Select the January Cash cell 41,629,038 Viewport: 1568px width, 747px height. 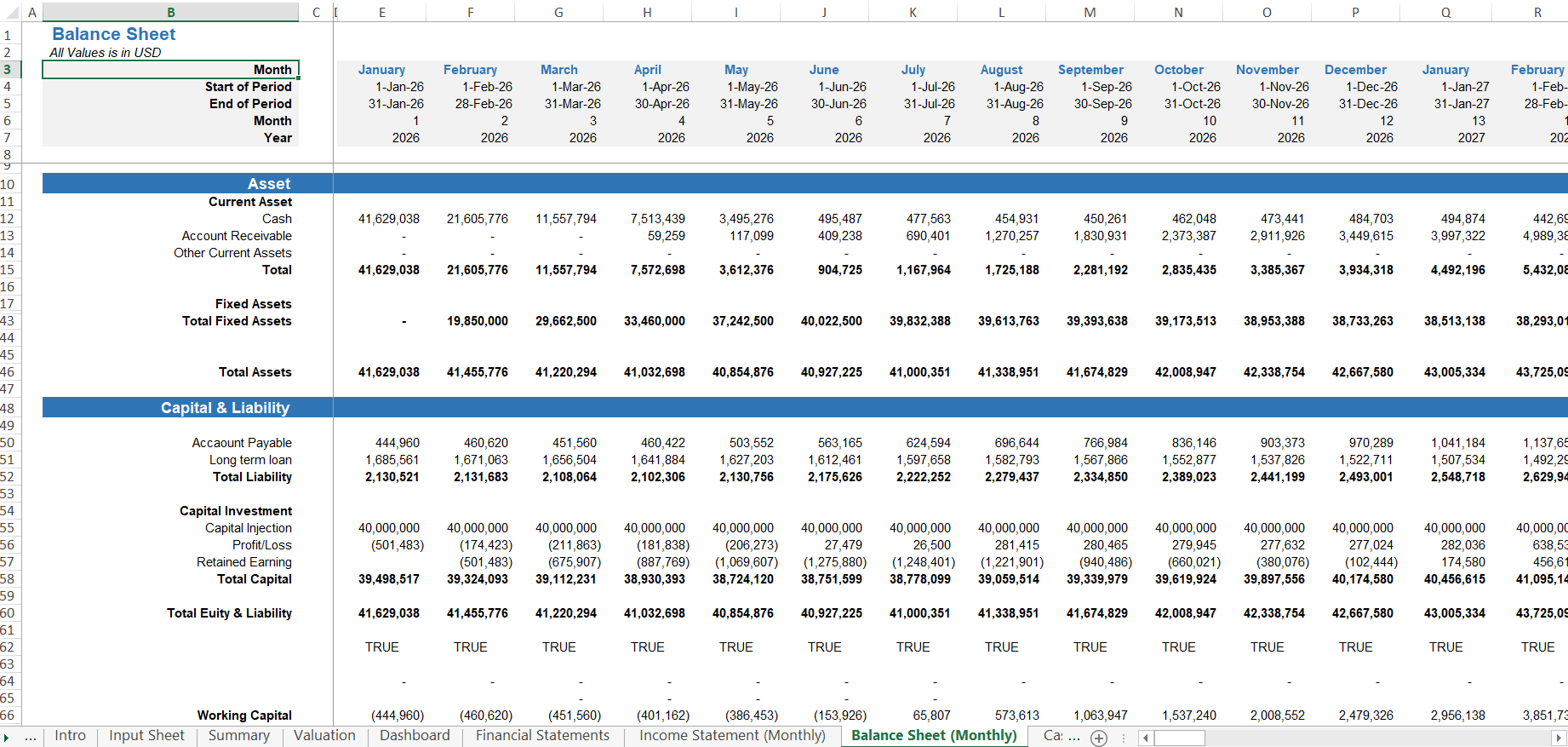[381, 218]
